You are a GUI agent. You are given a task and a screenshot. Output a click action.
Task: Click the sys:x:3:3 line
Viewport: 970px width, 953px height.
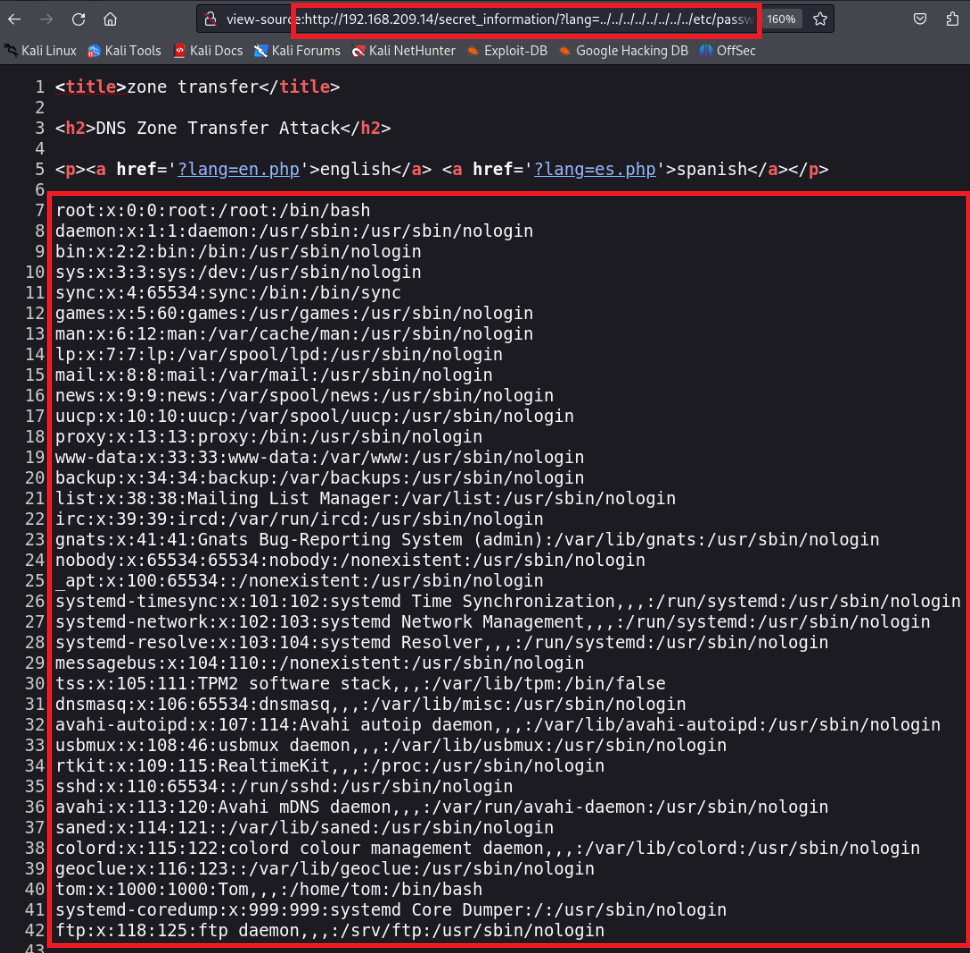238,271
